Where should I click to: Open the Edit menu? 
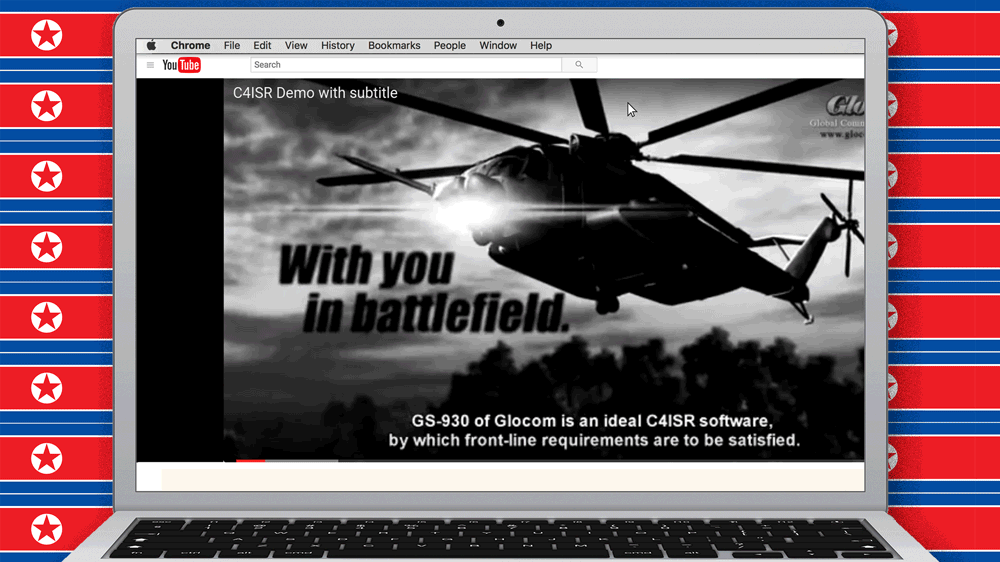click(261, 45)
